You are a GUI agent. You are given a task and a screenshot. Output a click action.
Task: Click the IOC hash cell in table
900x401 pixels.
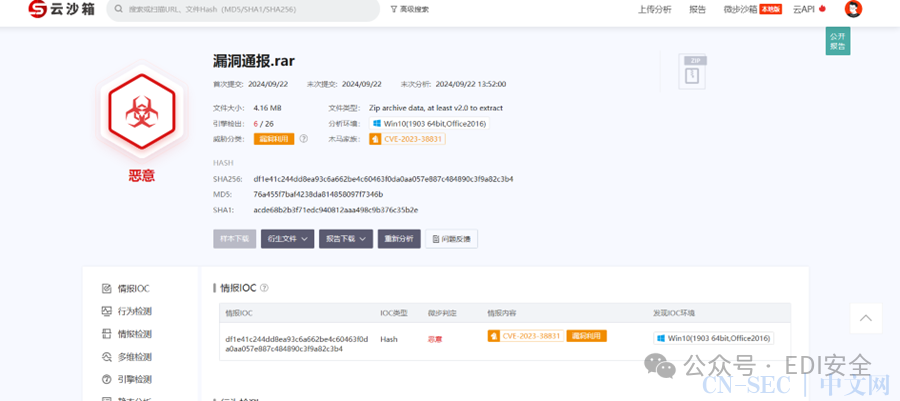[x=297, y=344]
